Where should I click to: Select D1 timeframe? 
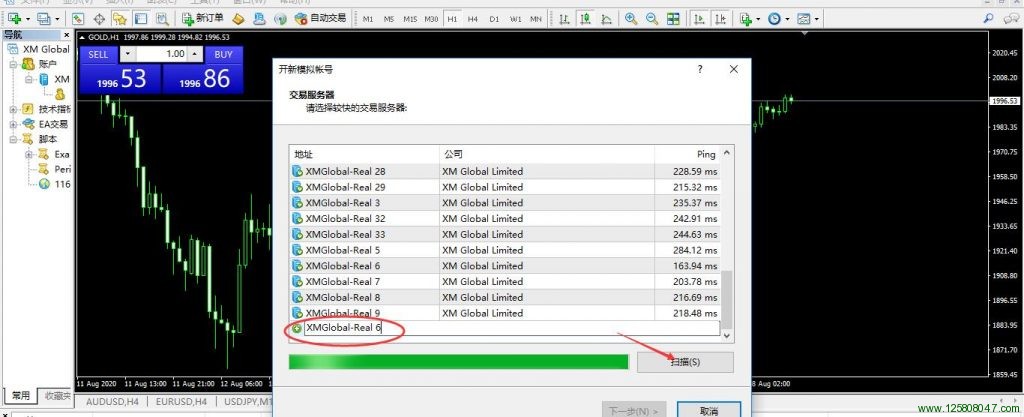[x=494, y=19]
